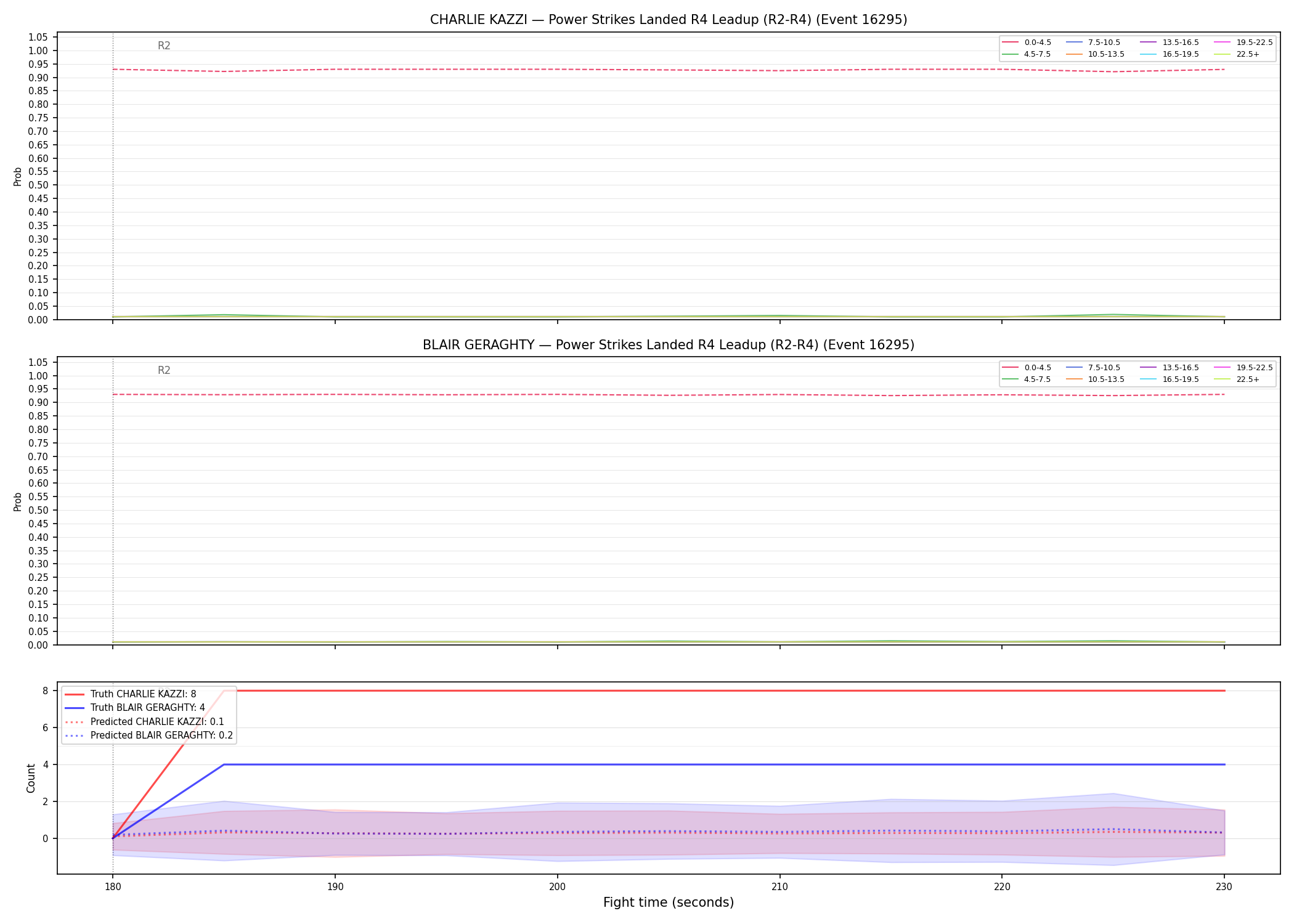Click the CHARLIE KAZZI chart title
Image resolution: width=1294 pixels, height=924 pixels.
point(669,20)
